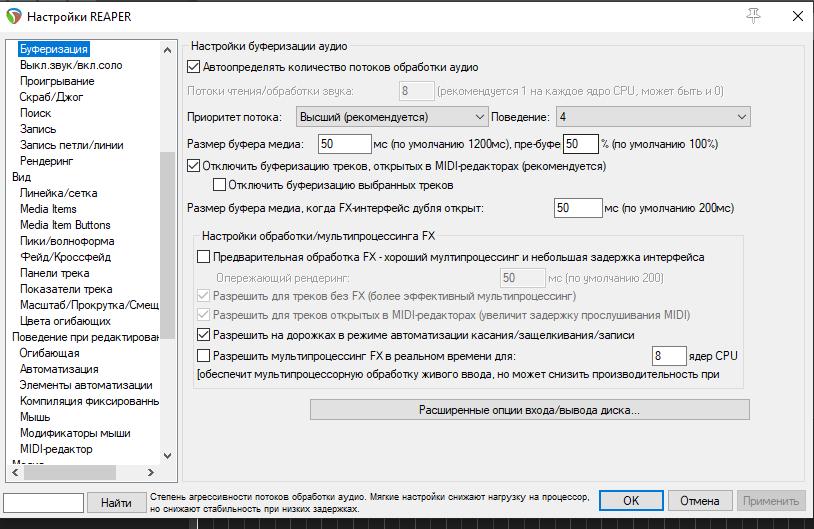
Task: Open 'Масштаб/Прокрутка/Смещ' settings page
Action: pyautogui.click(x=89, y=305)
